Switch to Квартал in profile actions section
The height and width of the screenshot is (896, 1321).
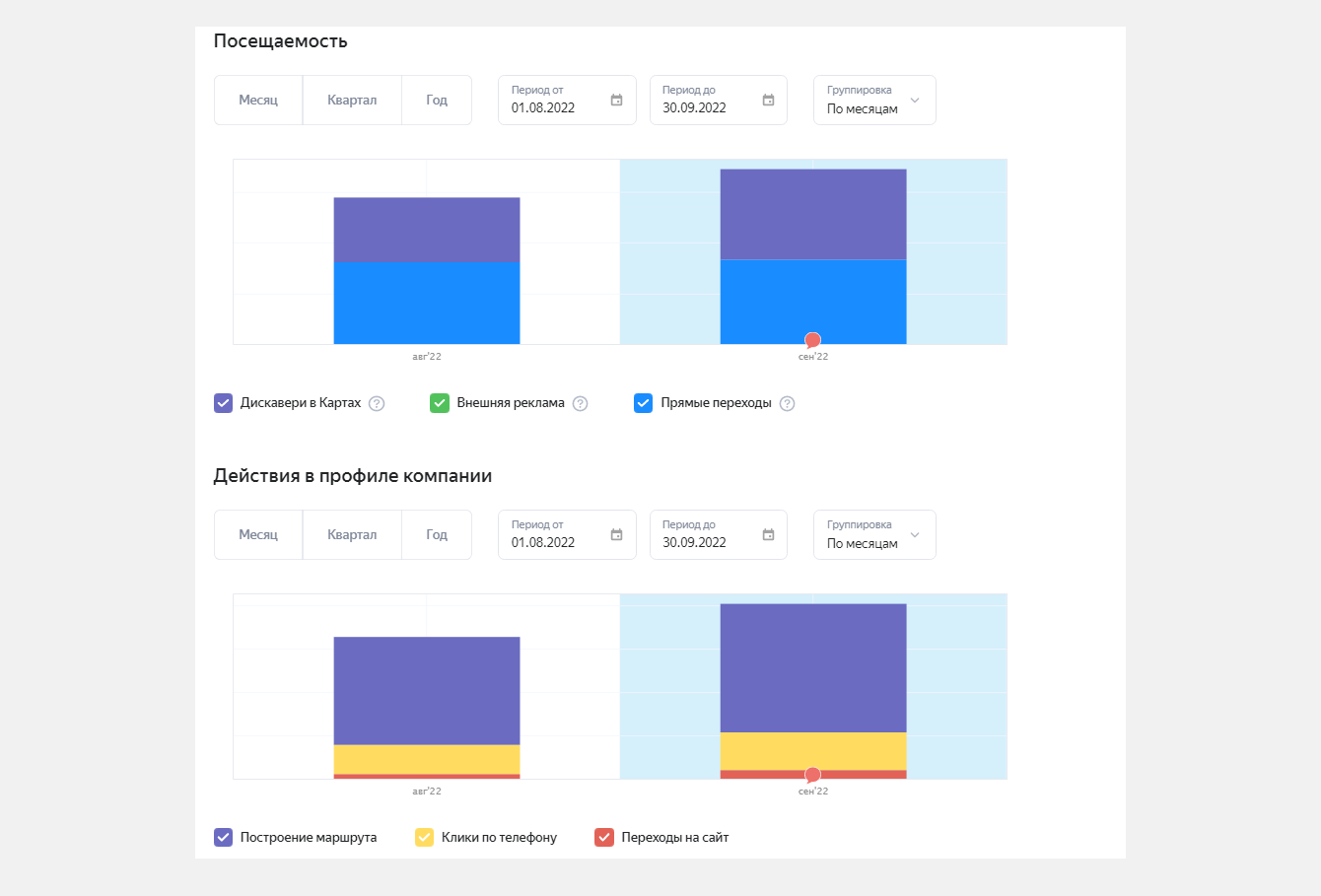click(352, 535)
